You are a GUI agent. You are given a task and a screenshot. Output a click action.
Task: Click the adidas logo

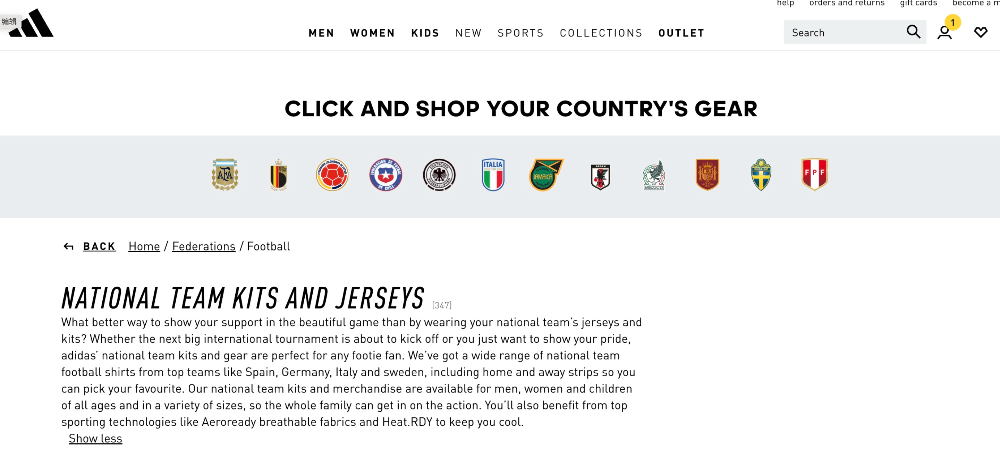(31, 24)
